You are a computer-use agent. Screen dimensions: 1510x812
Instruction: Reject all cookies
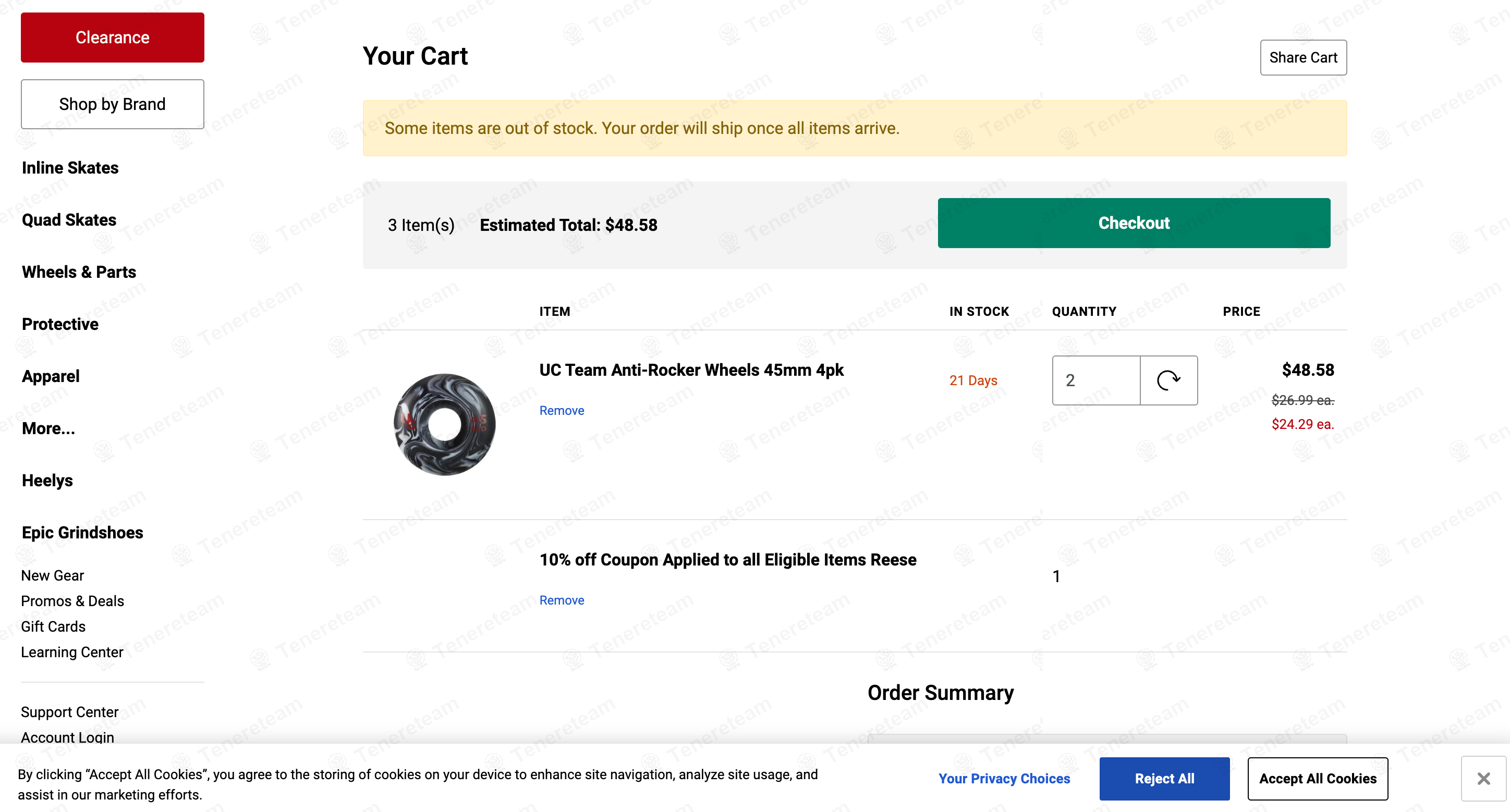click(x=1164, y=779)
